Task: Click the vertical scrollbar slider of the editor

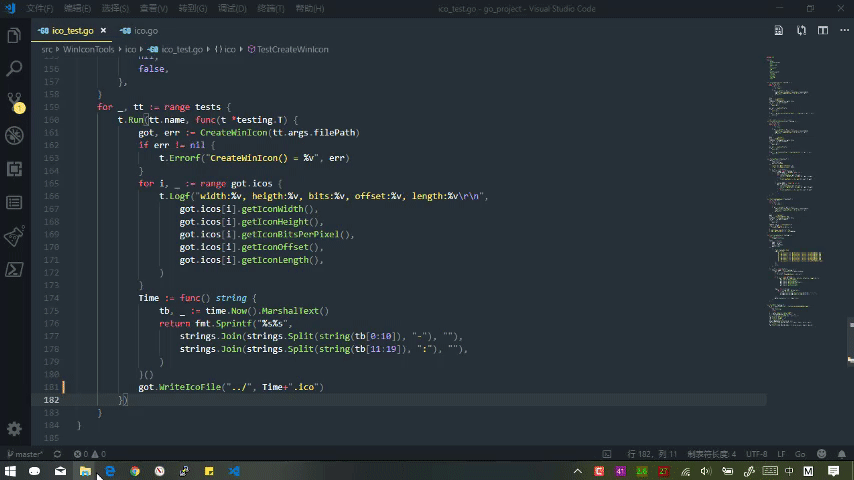Action: [850, 342]
